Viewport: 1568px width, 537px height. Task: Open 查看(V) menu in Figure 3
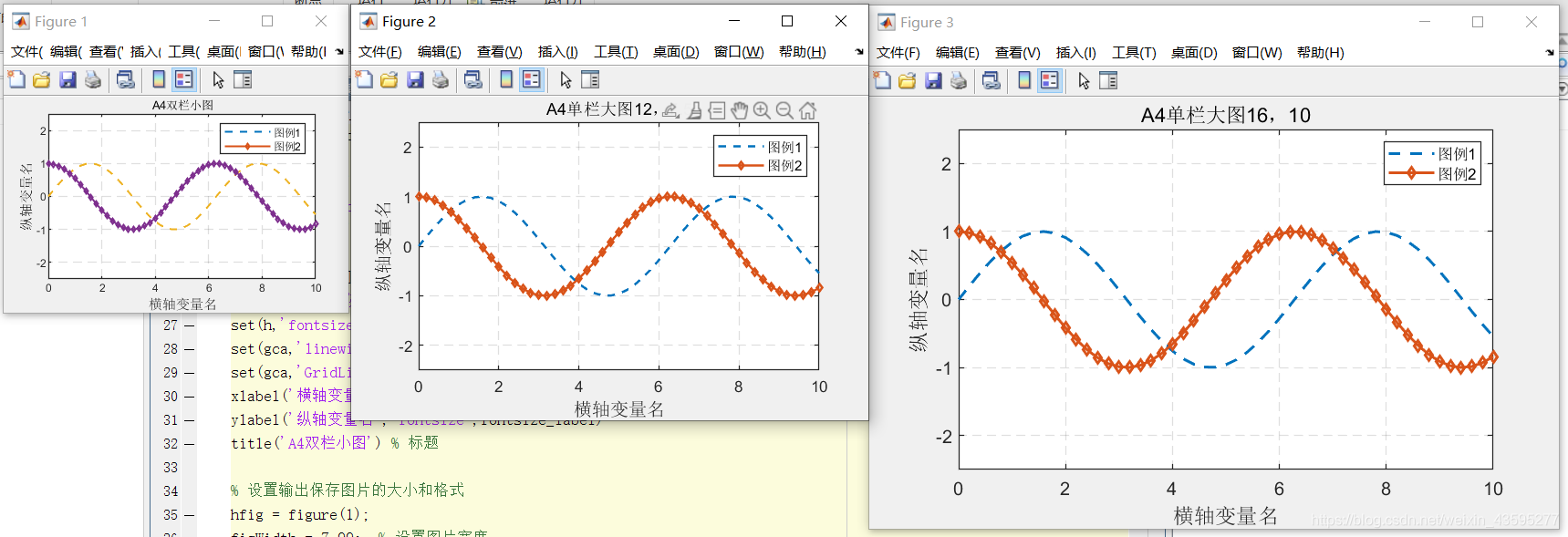[x=1018, y=53]
